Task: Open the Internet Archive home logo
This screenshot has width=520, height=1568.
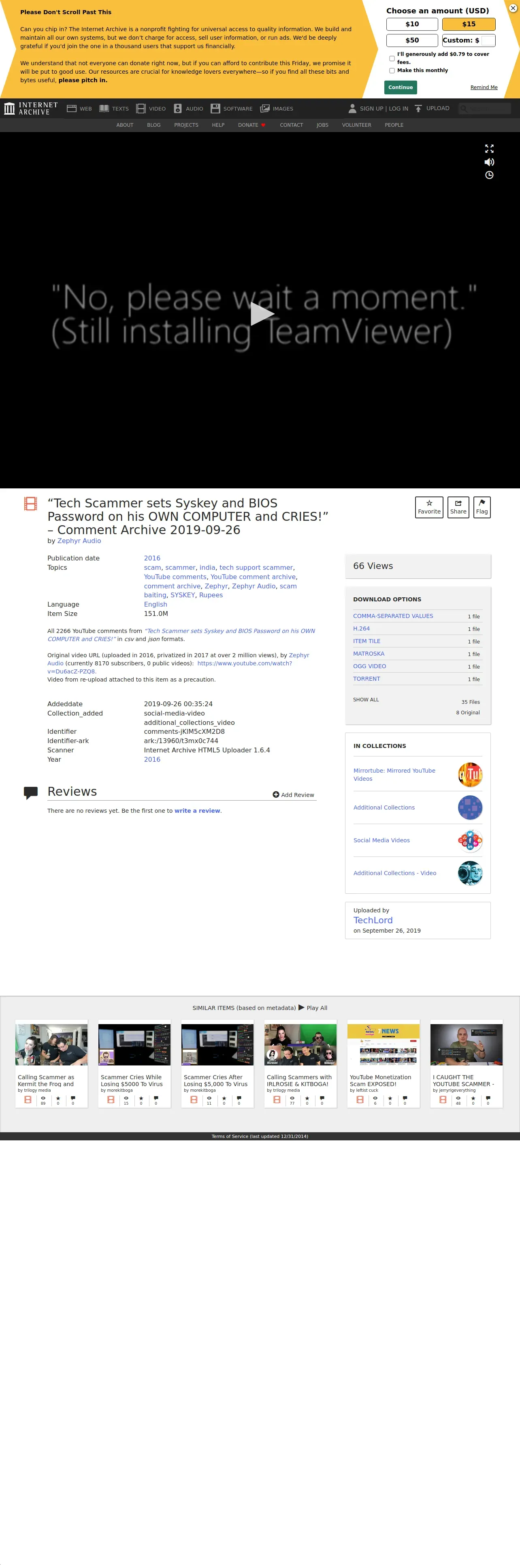Action: (31, 109)
